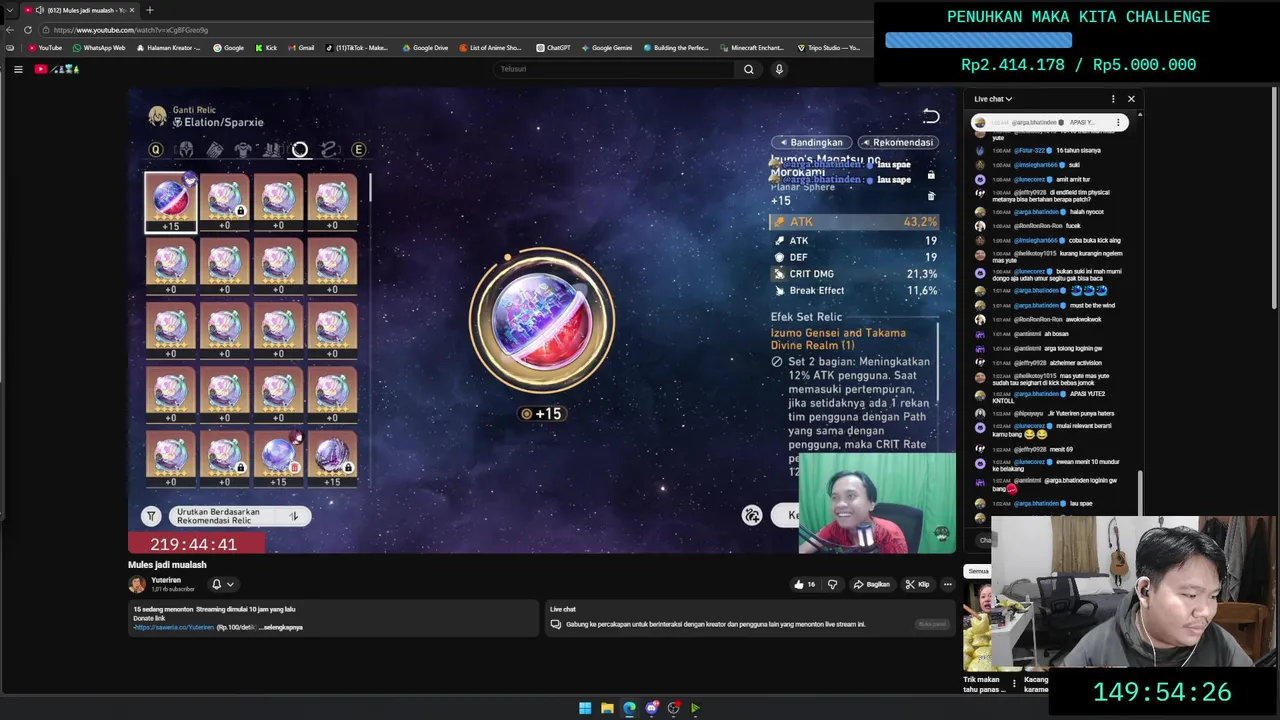Open the Gmail bookmark
This screenshot has width=1280, height=720.
(x=301, y=48)
